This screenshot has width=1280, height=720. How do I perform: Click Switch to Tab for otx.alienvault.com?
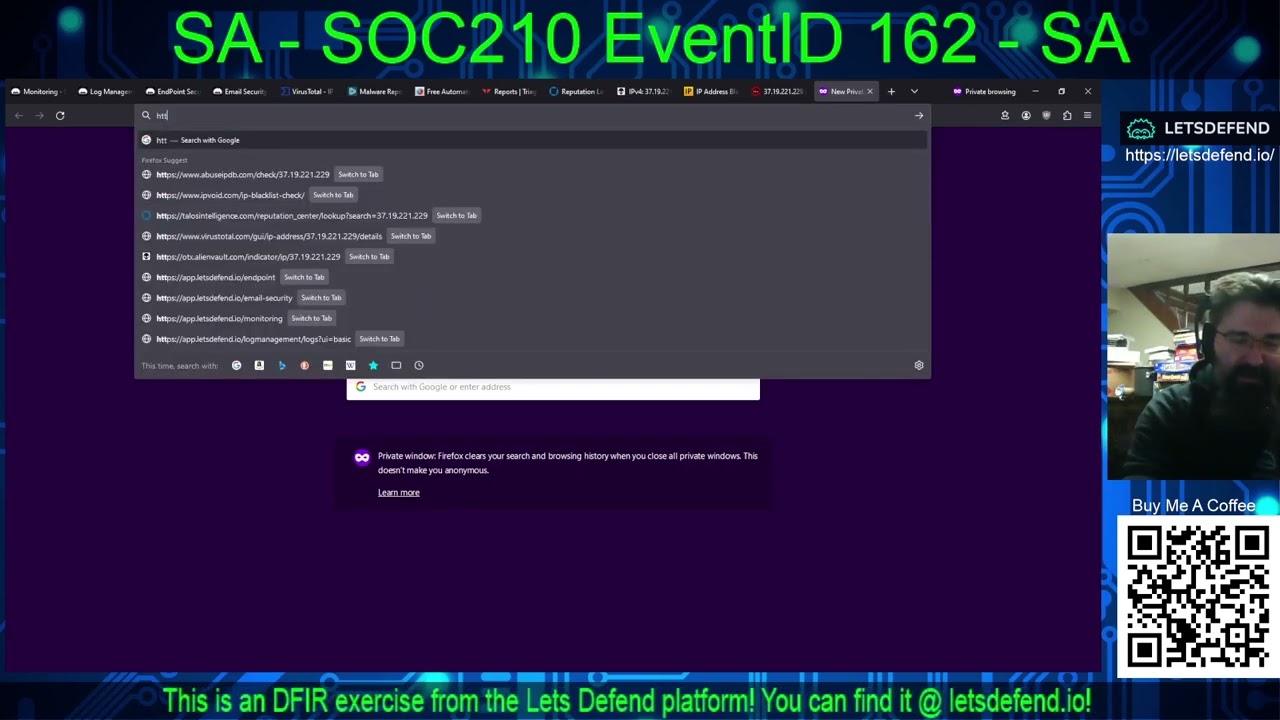[369, 256]
